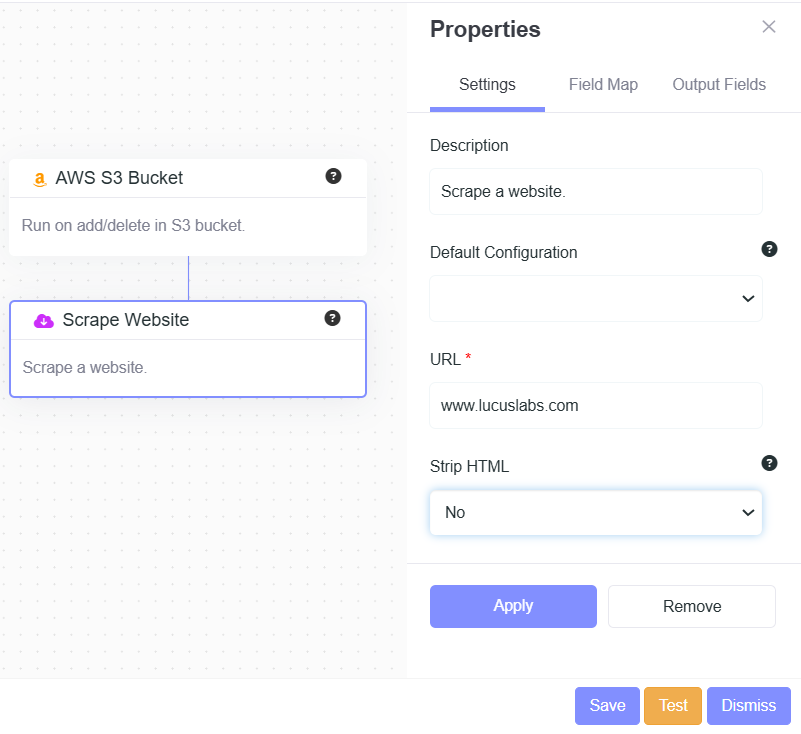Click the Remove button

[692, 606]
